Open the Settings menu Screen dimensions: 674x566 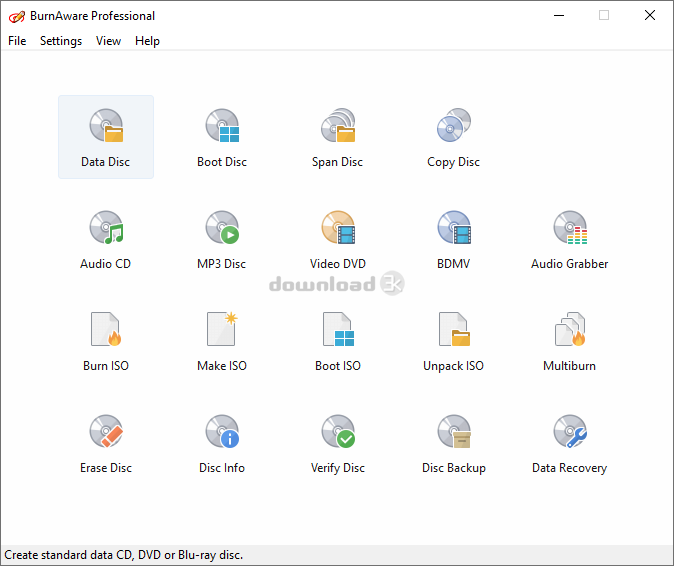pos(61,41)
